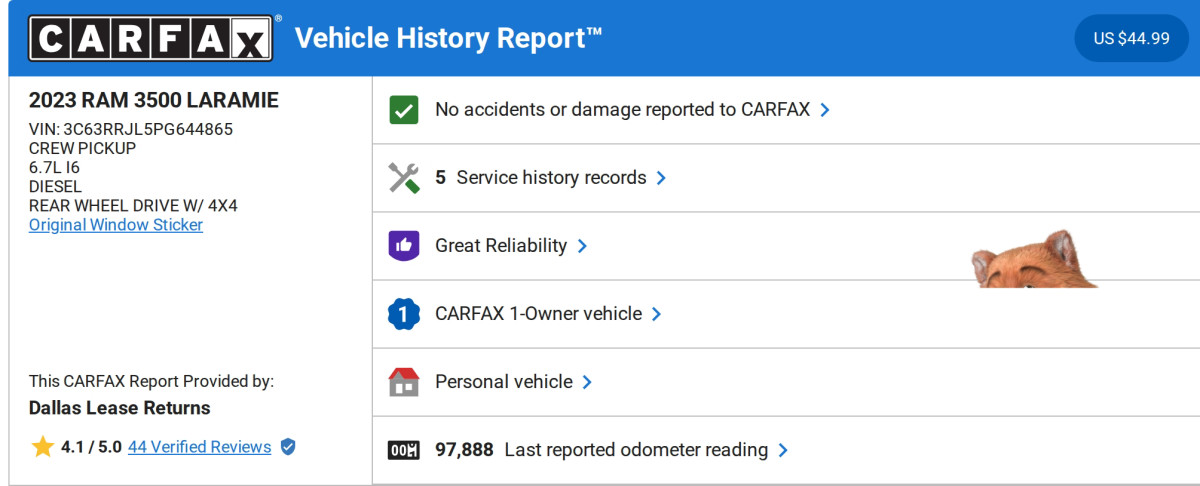Viewport: 1200px width, 486px height.
Task: Expand the Last reported odometer reading chevron
Action: pyautogui.click(x=783, y=450)
